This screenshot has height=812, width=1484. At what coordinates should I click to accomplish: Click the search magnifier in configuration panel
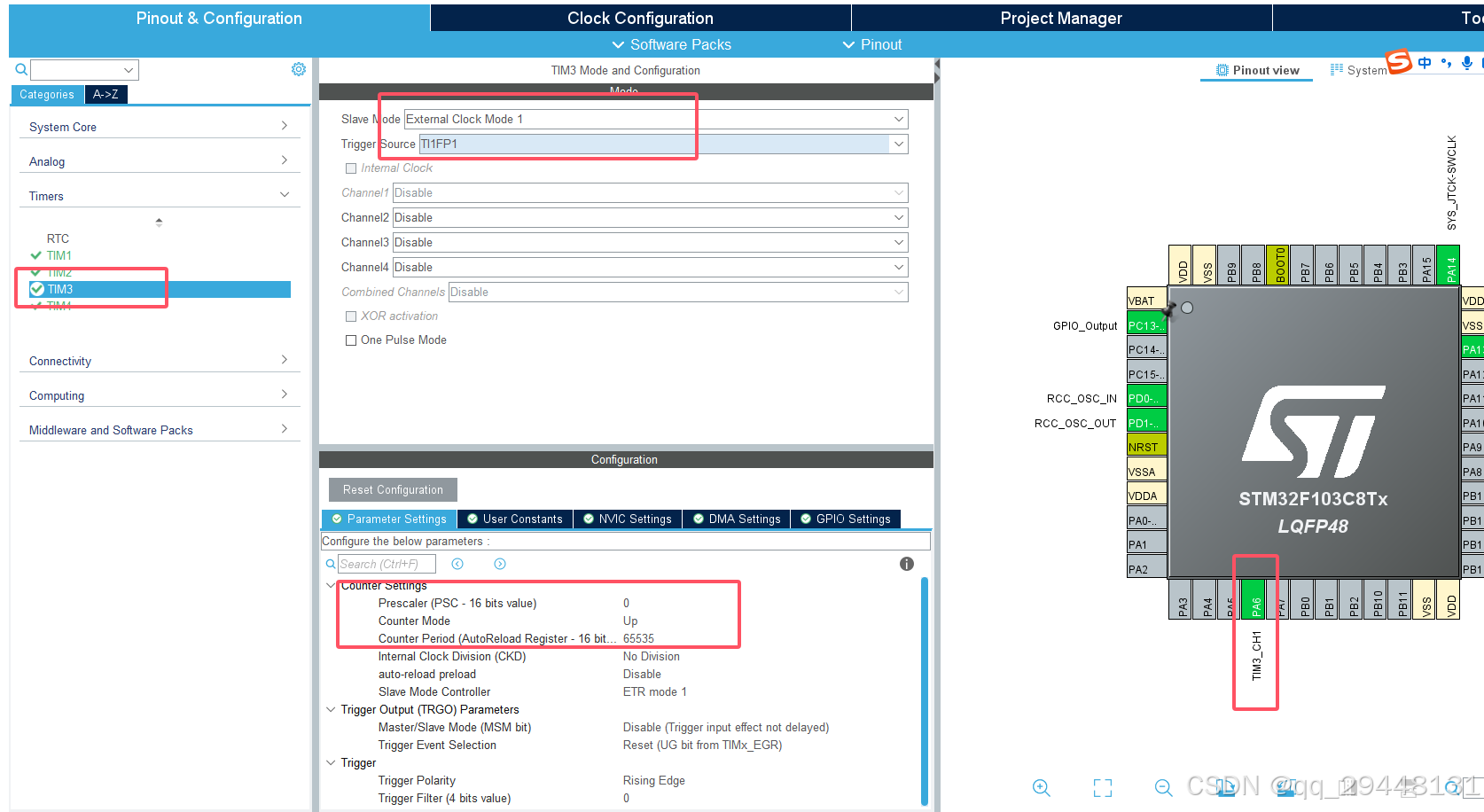331,564
